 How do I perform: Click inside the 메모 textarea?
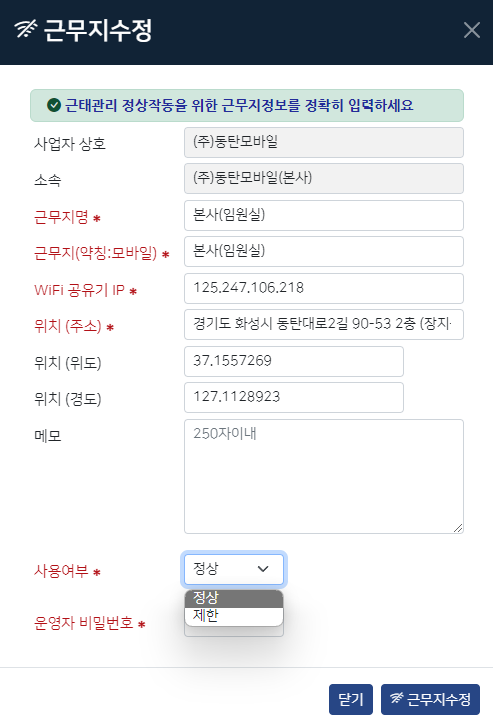[324, 476]
